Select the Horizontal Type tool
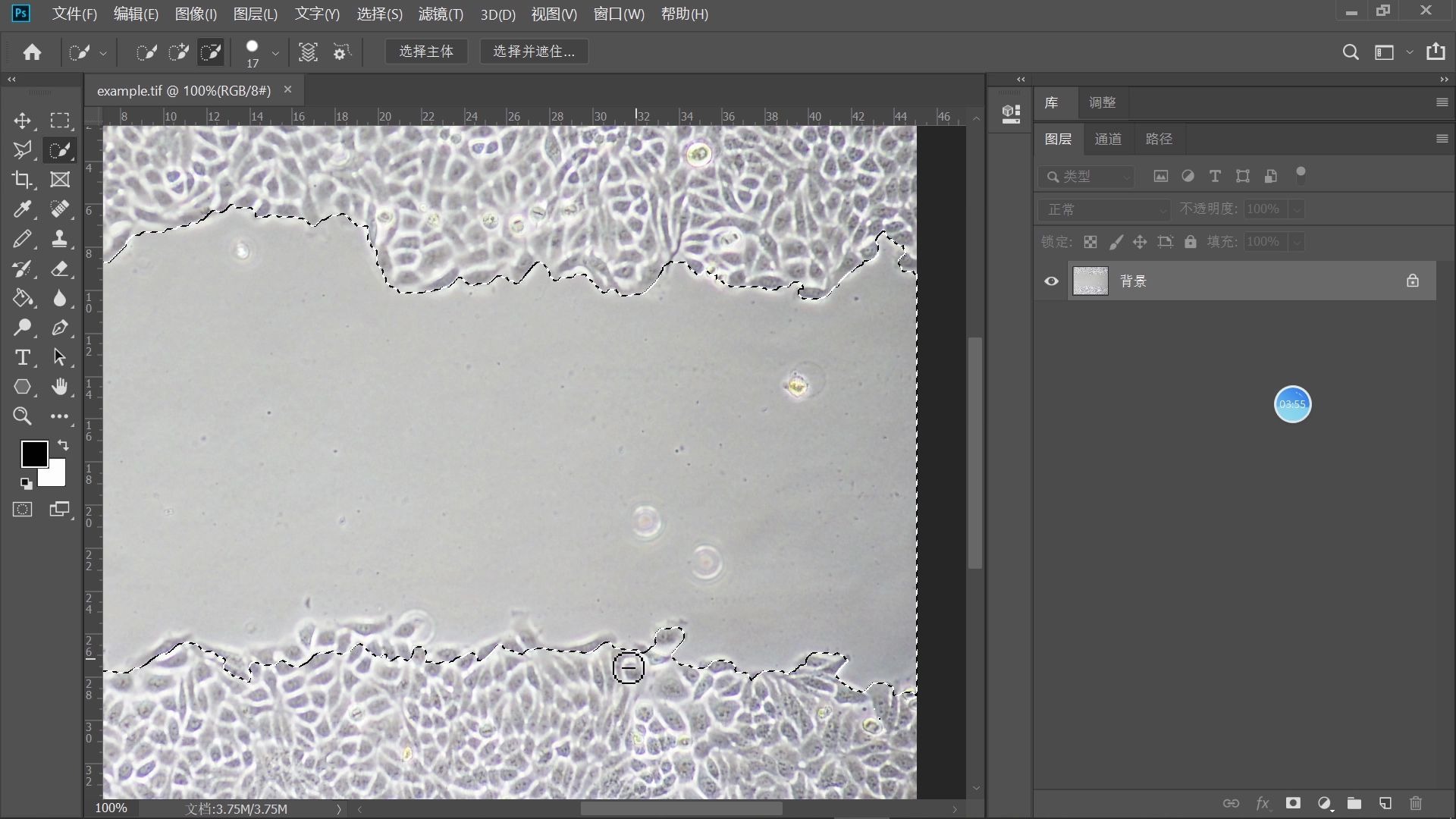1456x819 pixels. tap(22, 357)
